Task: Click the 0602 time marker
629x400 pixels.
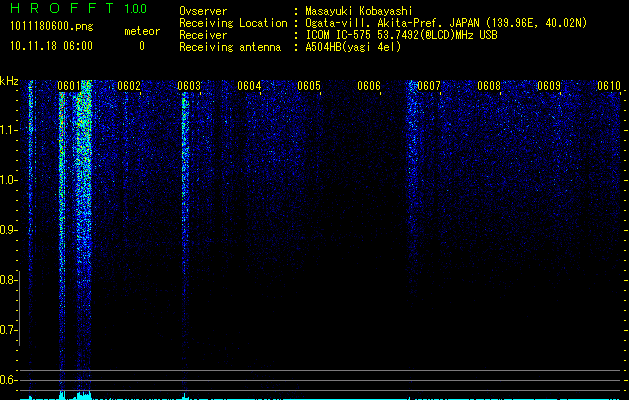Action: pos(129,86)
